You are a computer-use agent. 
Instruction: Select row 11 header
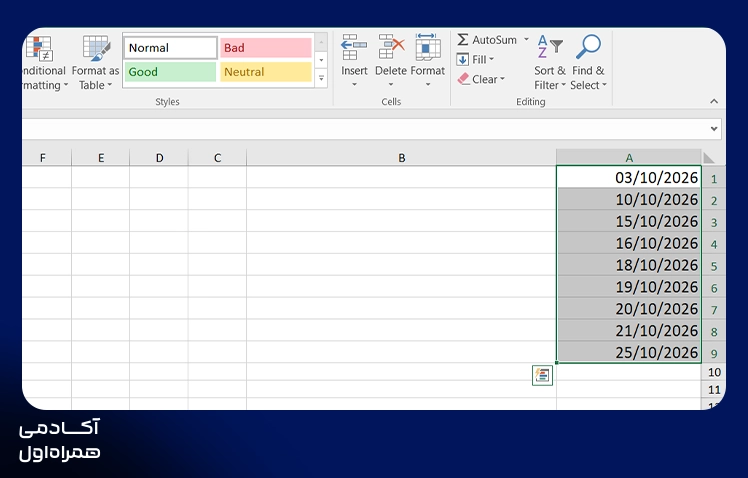(714, 390)
